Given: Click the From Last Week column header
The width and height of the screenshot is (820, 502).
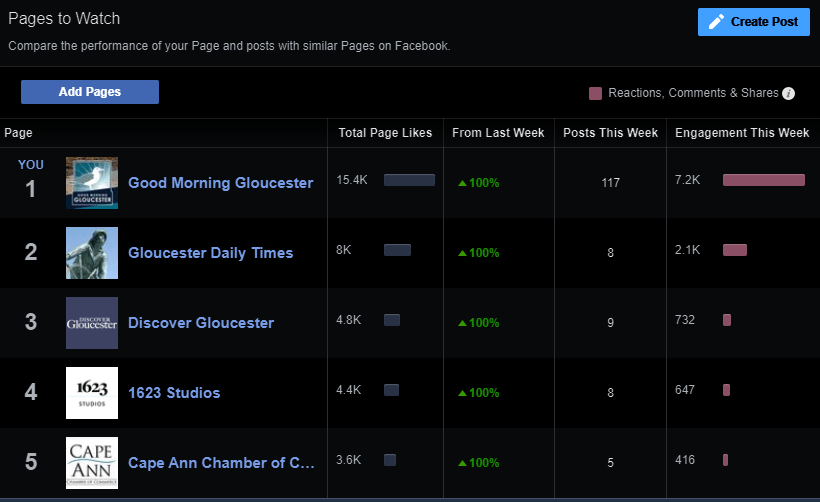Looking at the screenshot, I should point(498,133).
